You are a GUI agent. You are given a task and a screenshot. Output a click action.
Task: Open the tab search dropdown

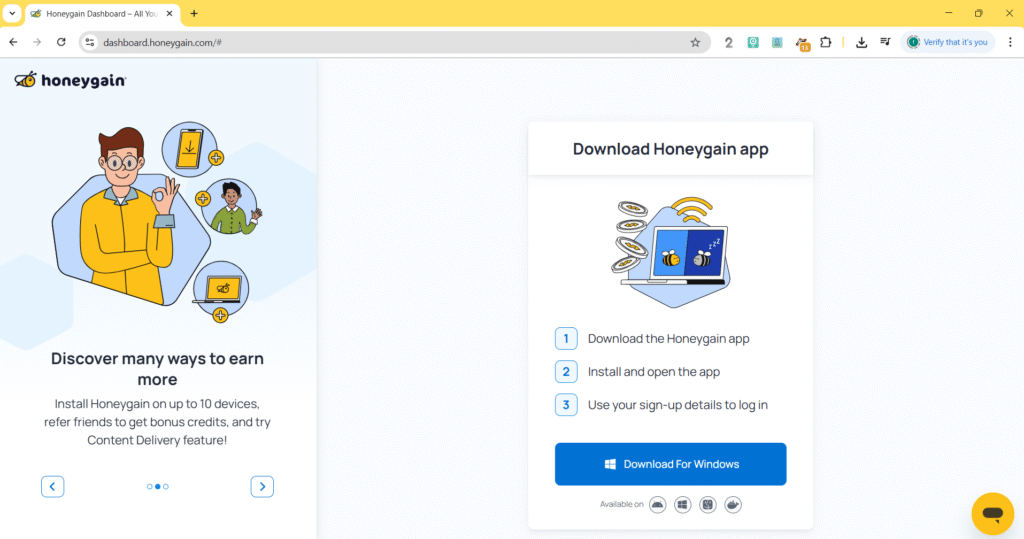pos(12,14)
